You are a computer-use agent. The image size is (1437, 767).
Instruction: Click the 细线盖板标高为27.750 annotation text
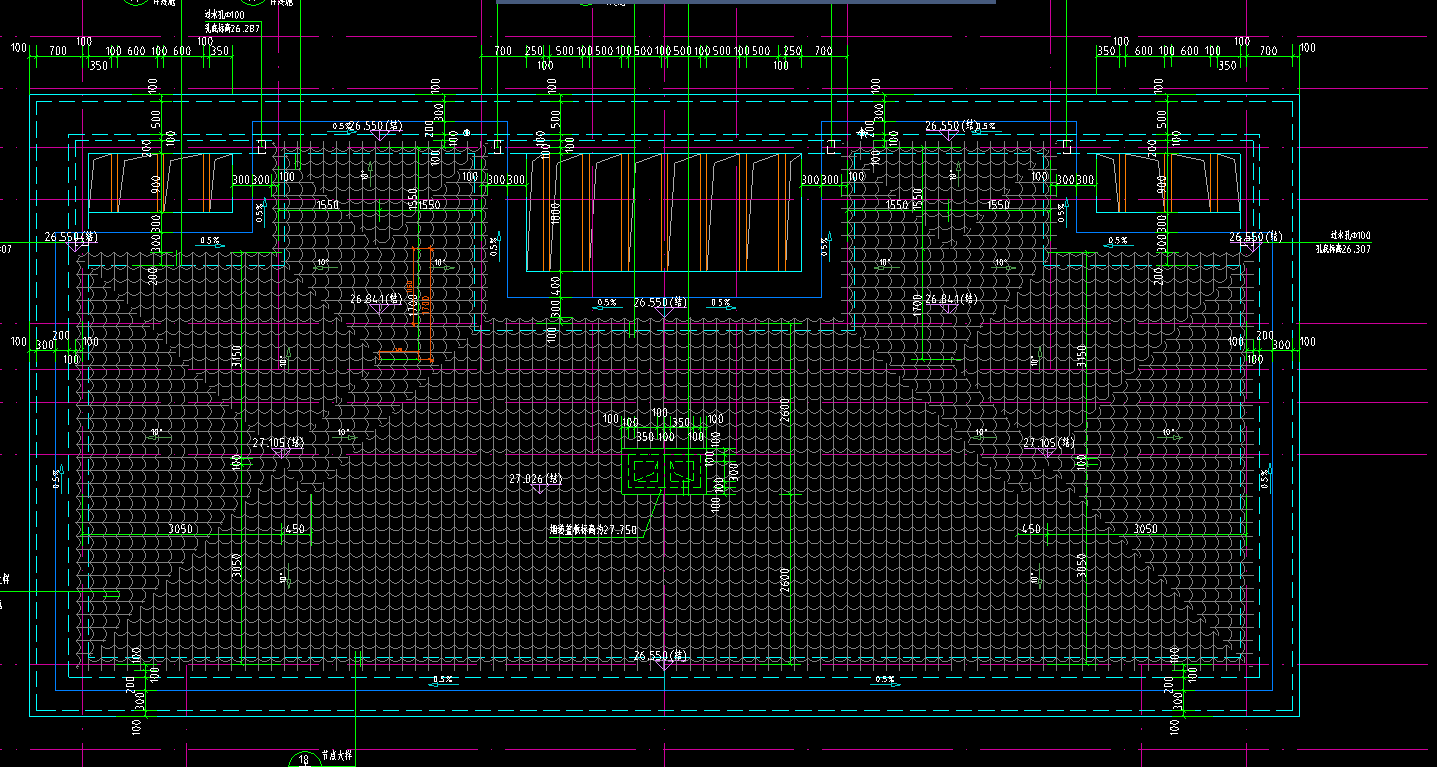[593, 530]
